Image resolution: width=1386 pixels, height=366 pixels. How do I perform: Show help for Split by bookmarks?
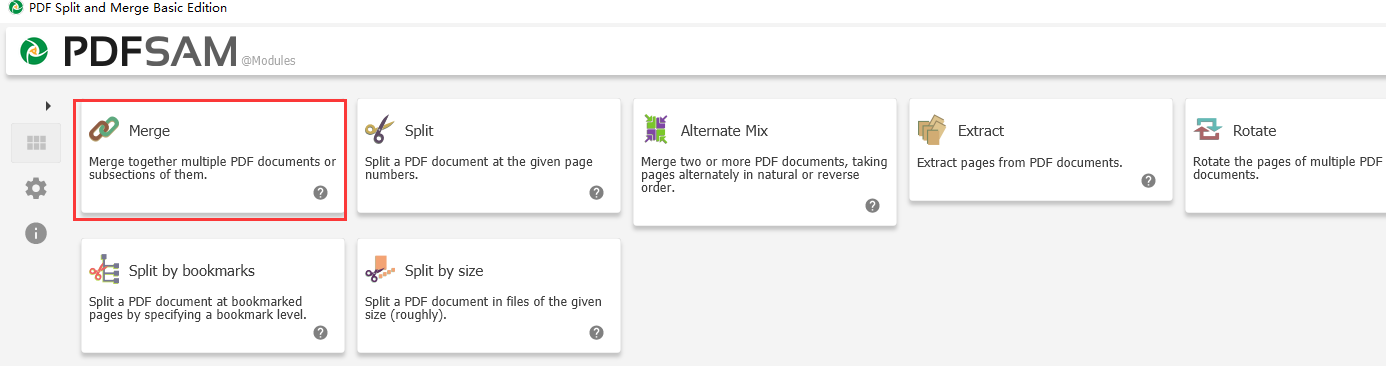click(x=320, y=333)
